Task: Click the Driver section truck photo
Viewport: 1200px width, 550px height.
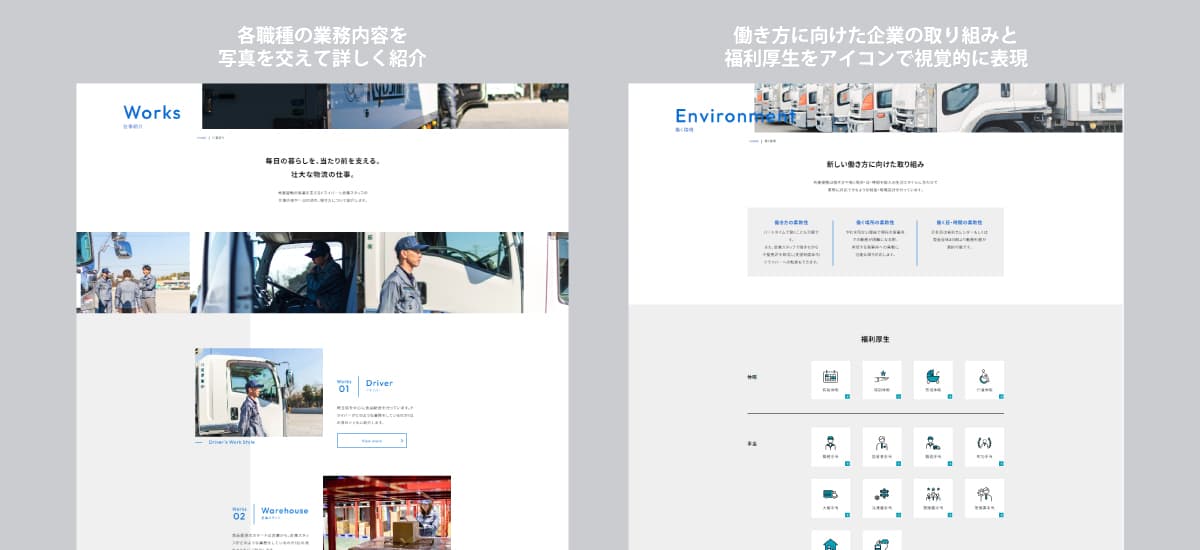Action: pyautogui.click(x=259, y=391)
